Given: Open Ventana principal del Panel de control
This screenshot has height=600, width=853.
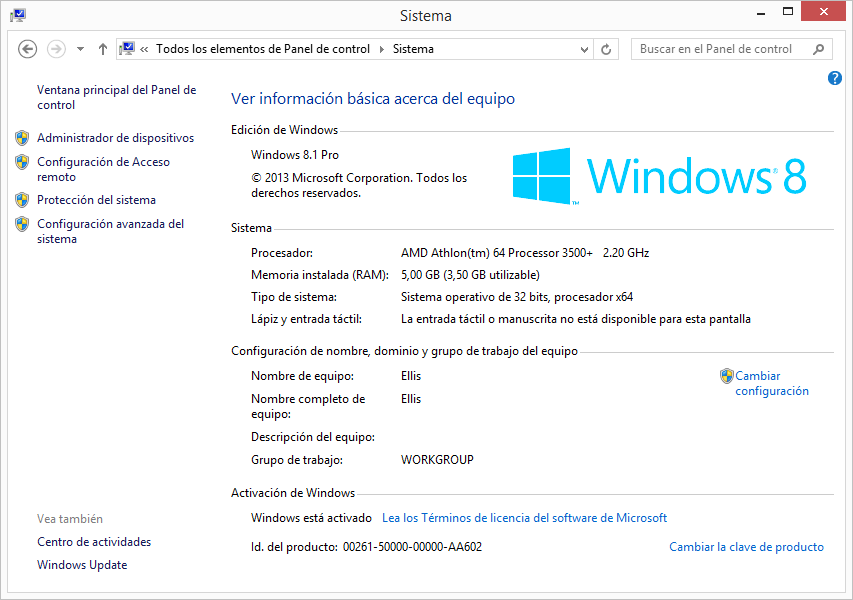Looking at the screenshot, I should [x=116, y=97].
